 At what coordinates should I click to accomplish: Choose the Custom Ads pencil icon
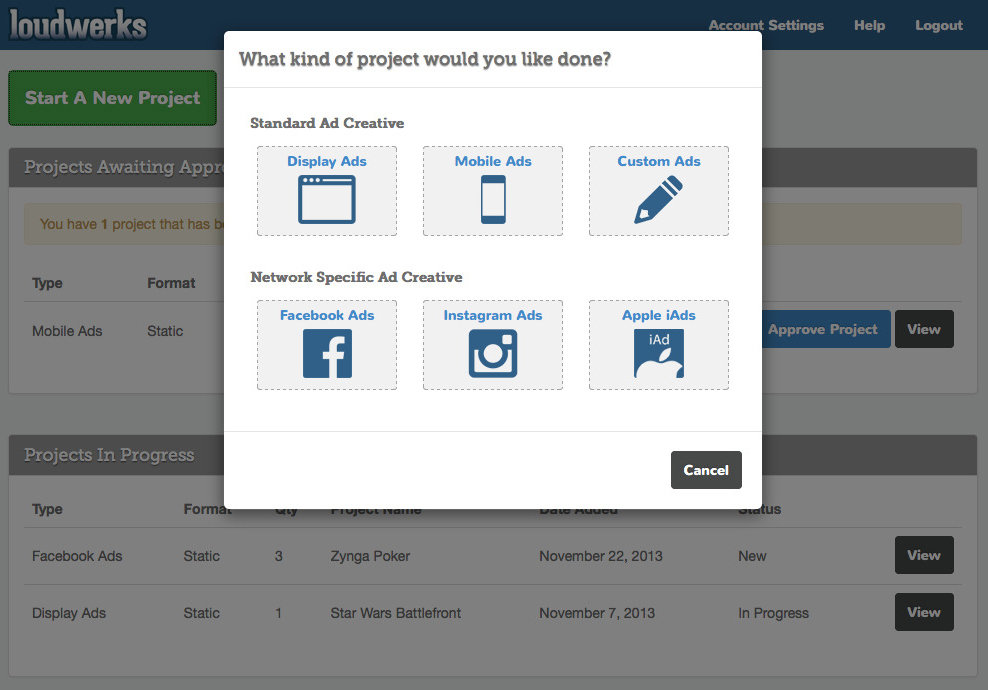(x=659, y=199)
